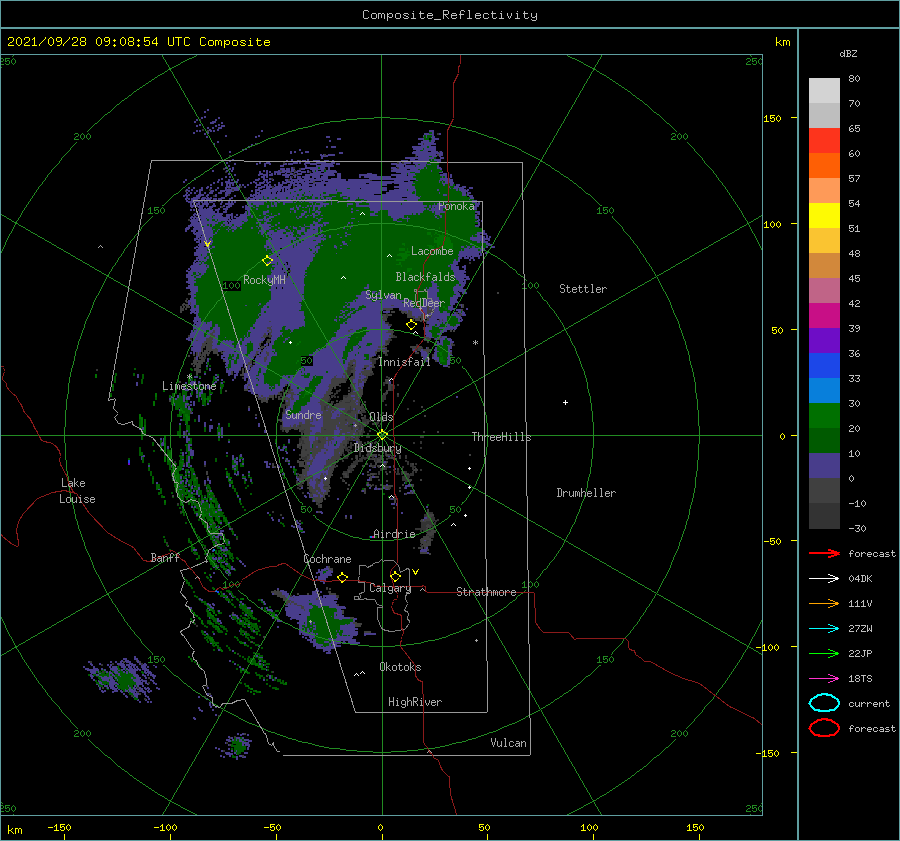
Task: Click the Limestone label
Action: [189, 386]
